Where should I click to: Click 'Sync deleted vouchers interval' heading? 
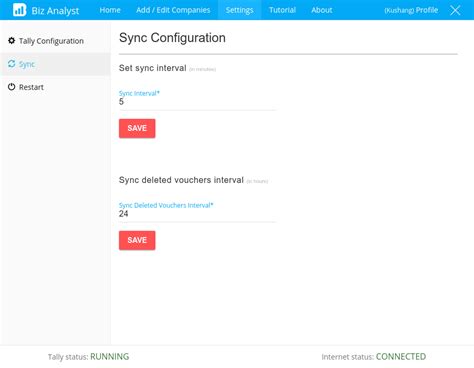[x=181, y=180]
